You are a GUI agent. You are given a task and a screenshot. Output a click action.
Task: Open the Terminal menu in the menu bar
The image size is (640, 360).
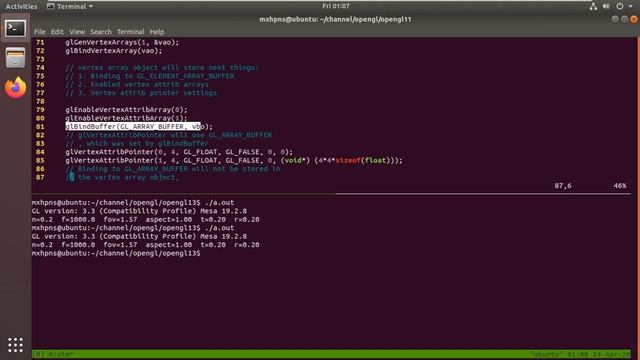click(x=131, y=32)
